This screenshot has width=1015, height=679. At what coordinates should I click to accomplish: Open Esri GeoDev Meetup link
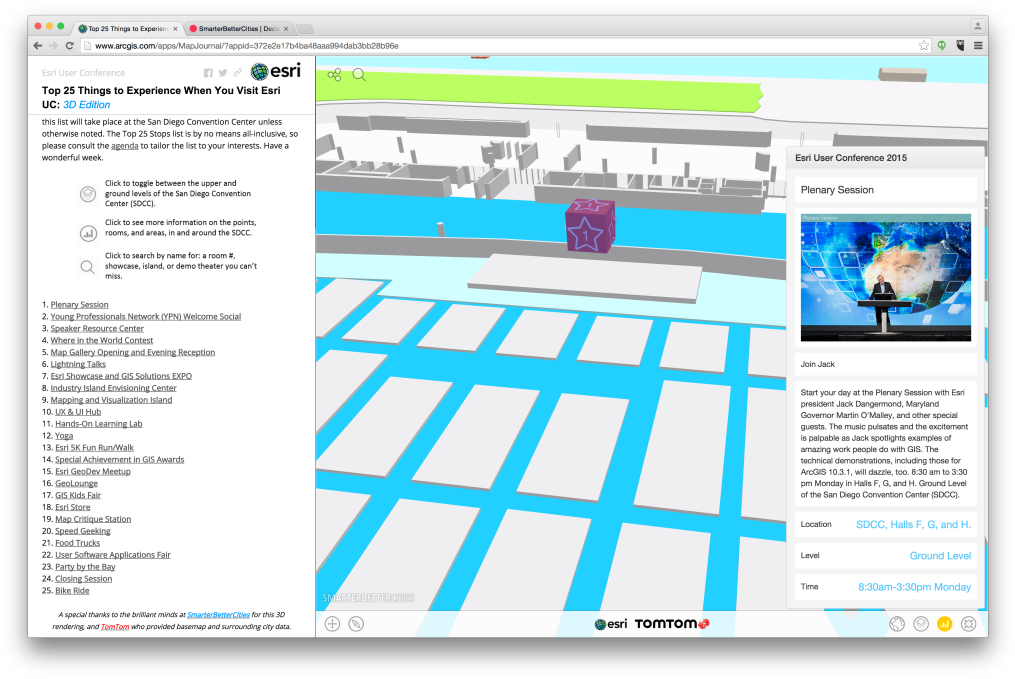tap(93, 471)
